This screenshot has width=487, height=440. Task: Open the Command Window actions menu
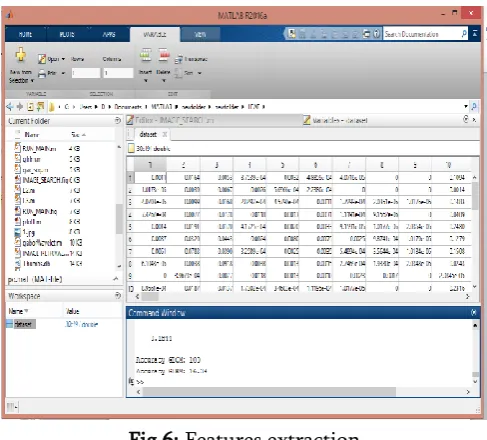(474, 312)
